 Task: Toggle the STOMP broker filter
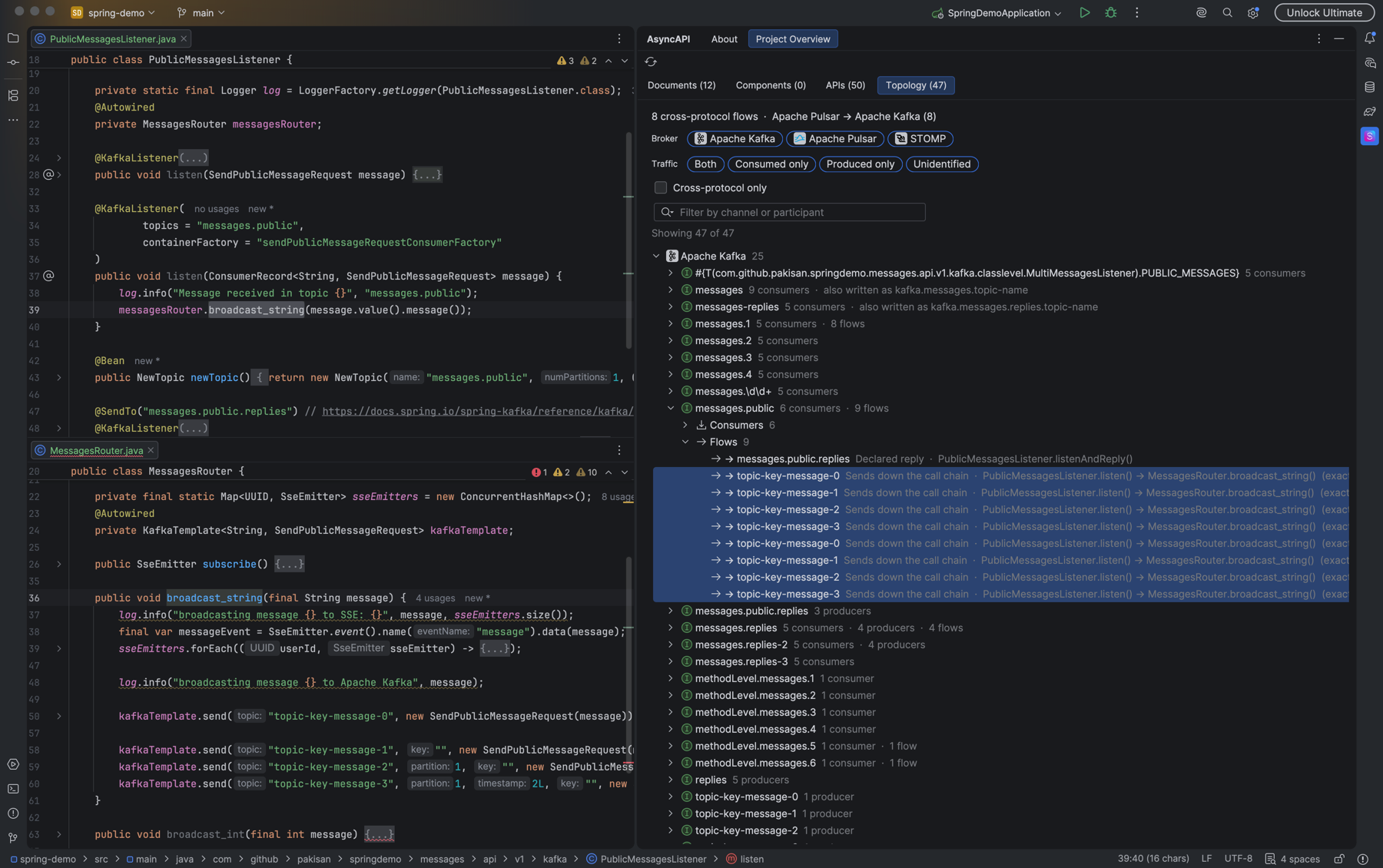(x=920, y=139)
